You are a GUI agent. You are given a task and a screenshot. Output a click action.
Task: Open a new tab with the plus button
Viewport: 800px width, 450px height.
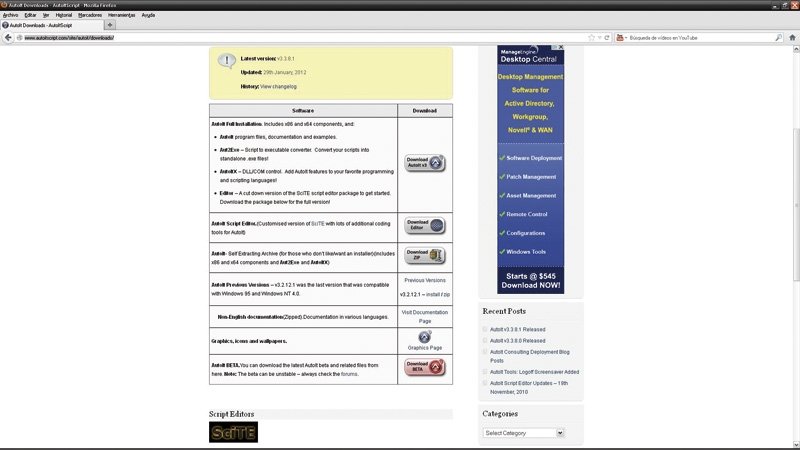110,25
